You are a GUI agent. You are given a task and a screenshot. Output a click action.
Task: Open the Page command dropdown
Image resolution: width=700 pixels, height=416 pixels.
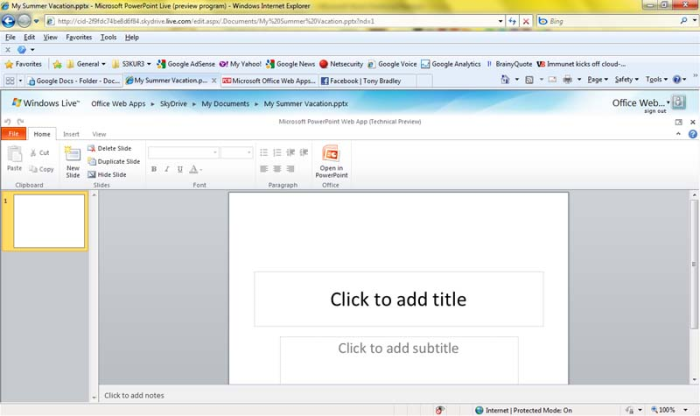point(597,79)
